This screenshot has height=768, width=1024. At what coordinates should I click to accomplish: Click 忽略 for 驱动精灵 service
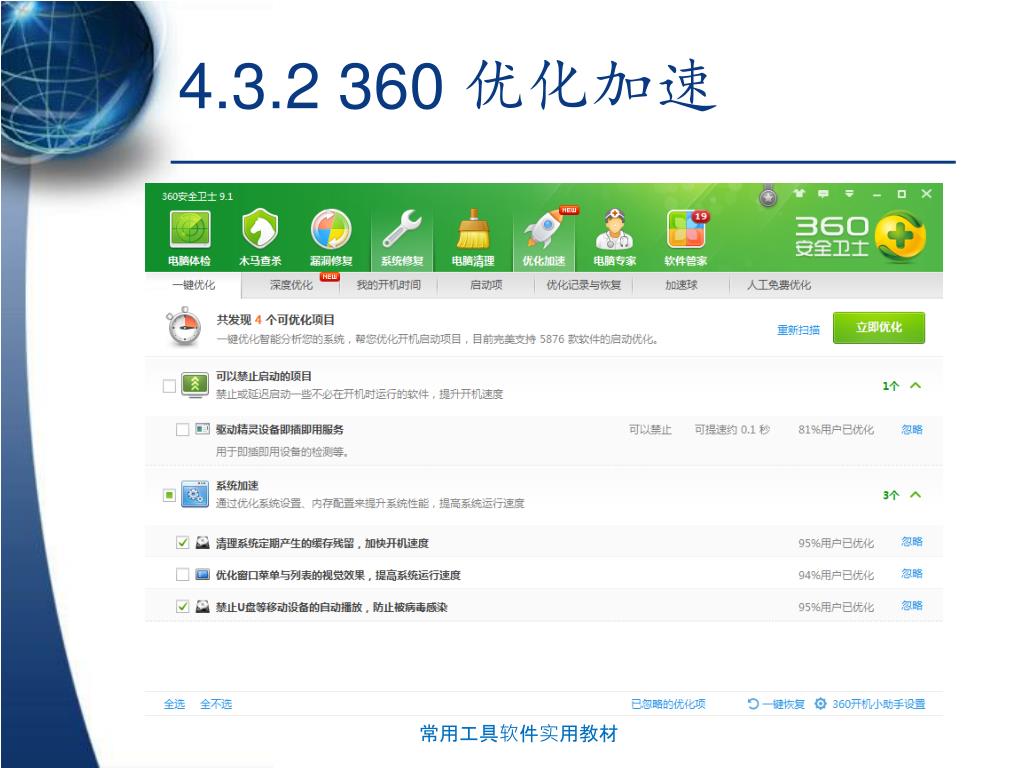(x=912, y=429)
